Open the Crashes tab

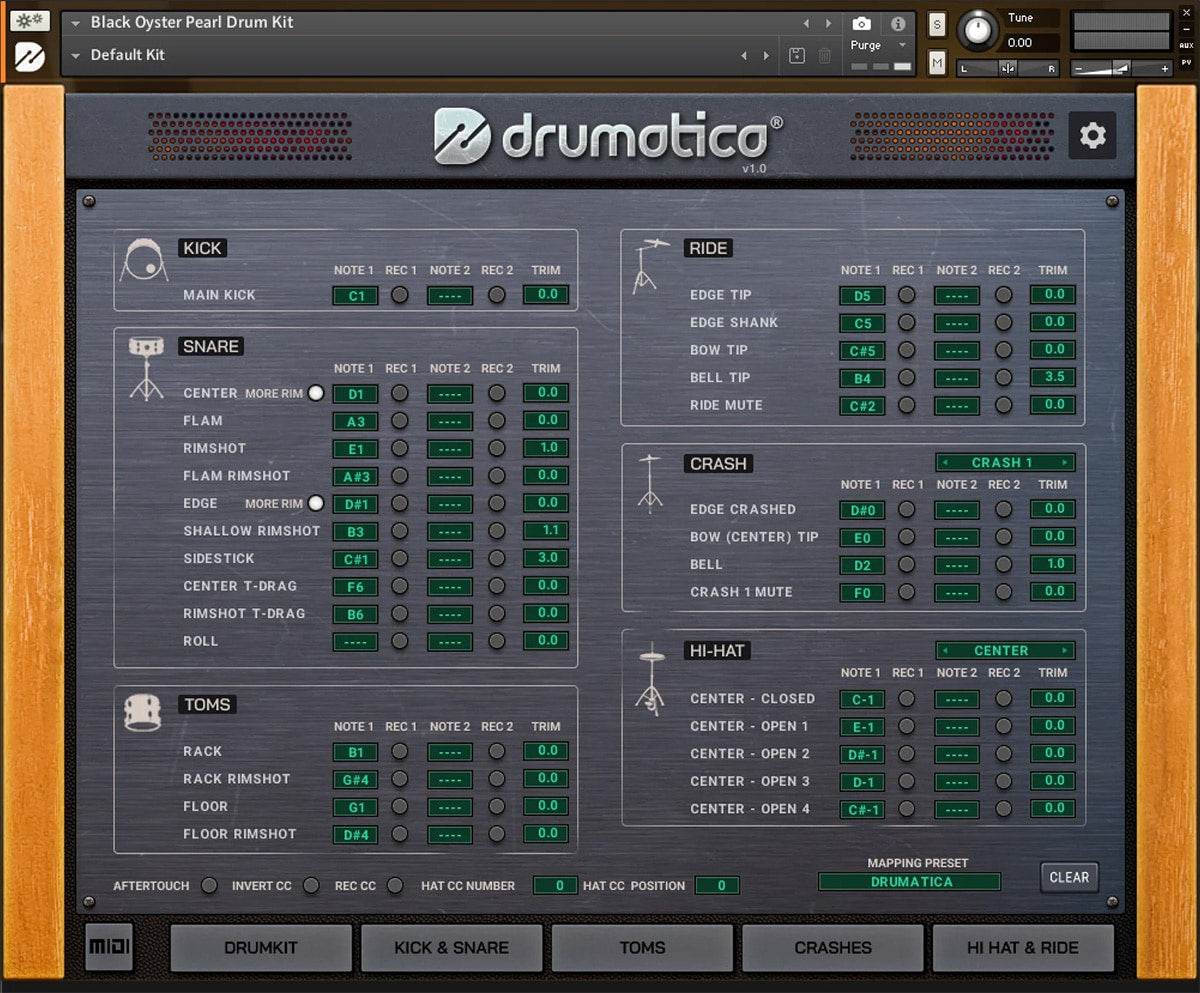(833, 948)
